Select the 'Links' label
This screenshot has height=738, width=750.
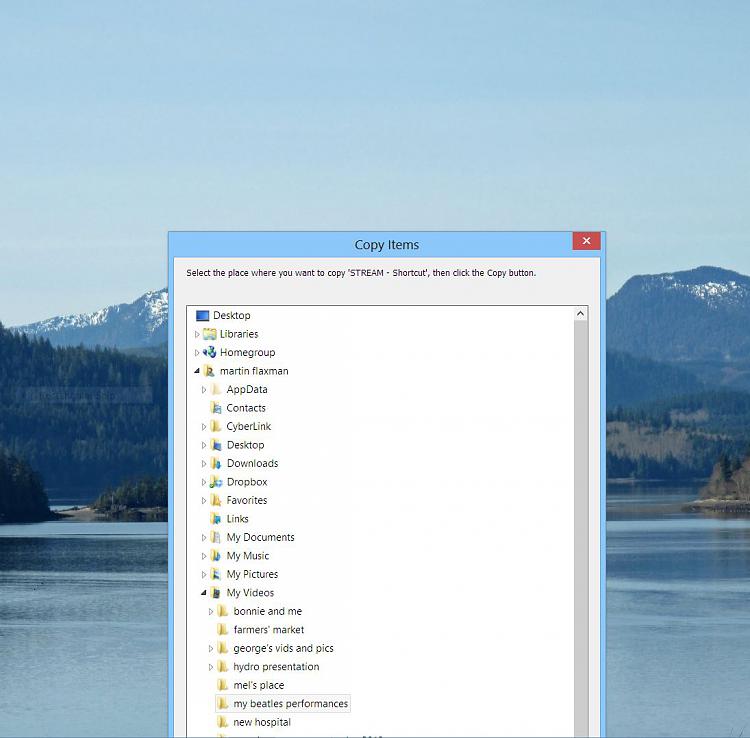[237, 519]
